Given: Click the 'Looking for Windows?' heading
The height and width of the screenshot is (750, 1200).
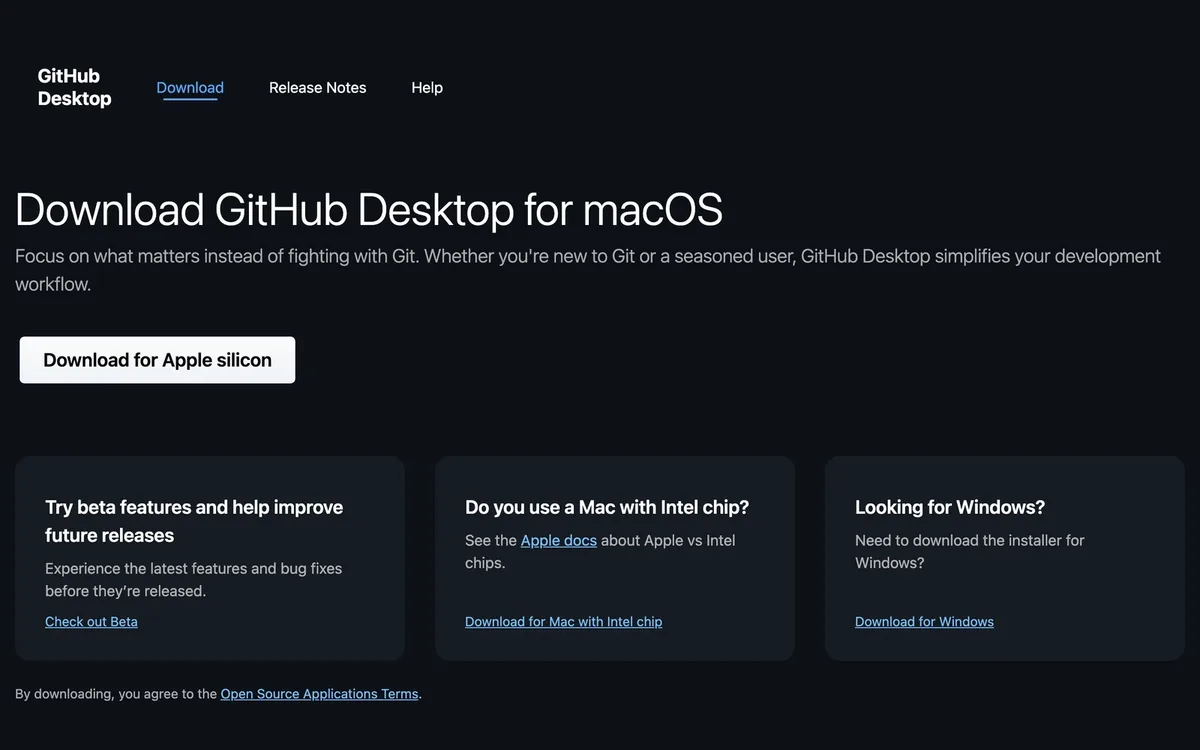Looking at the screenshot, I should 950,507.
